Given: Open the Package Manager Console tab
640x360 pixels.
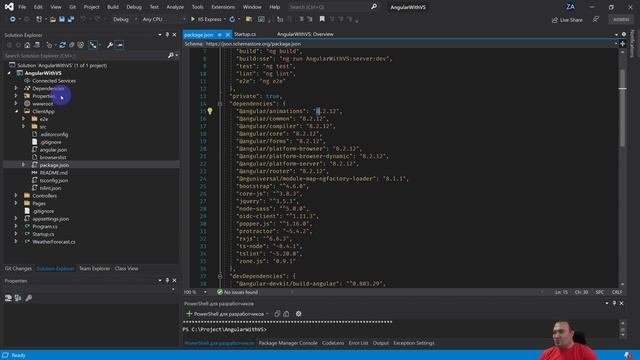Looking at the screenshot, I should point(288,343).
